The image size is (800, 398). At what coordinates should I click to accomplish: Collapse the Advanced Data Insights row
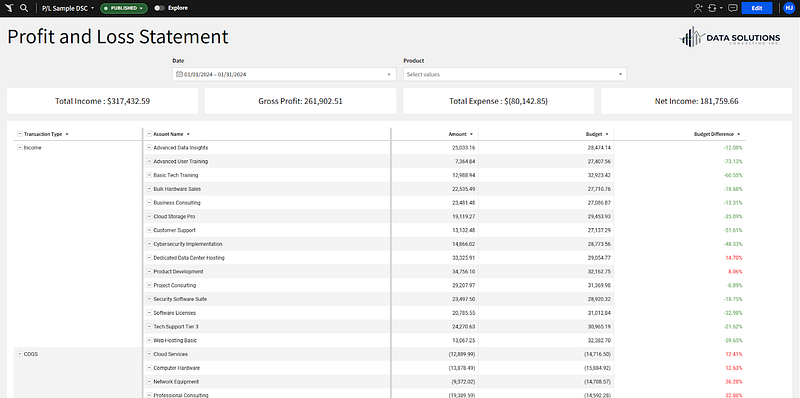pyautogui.click(x=149, y=147)
